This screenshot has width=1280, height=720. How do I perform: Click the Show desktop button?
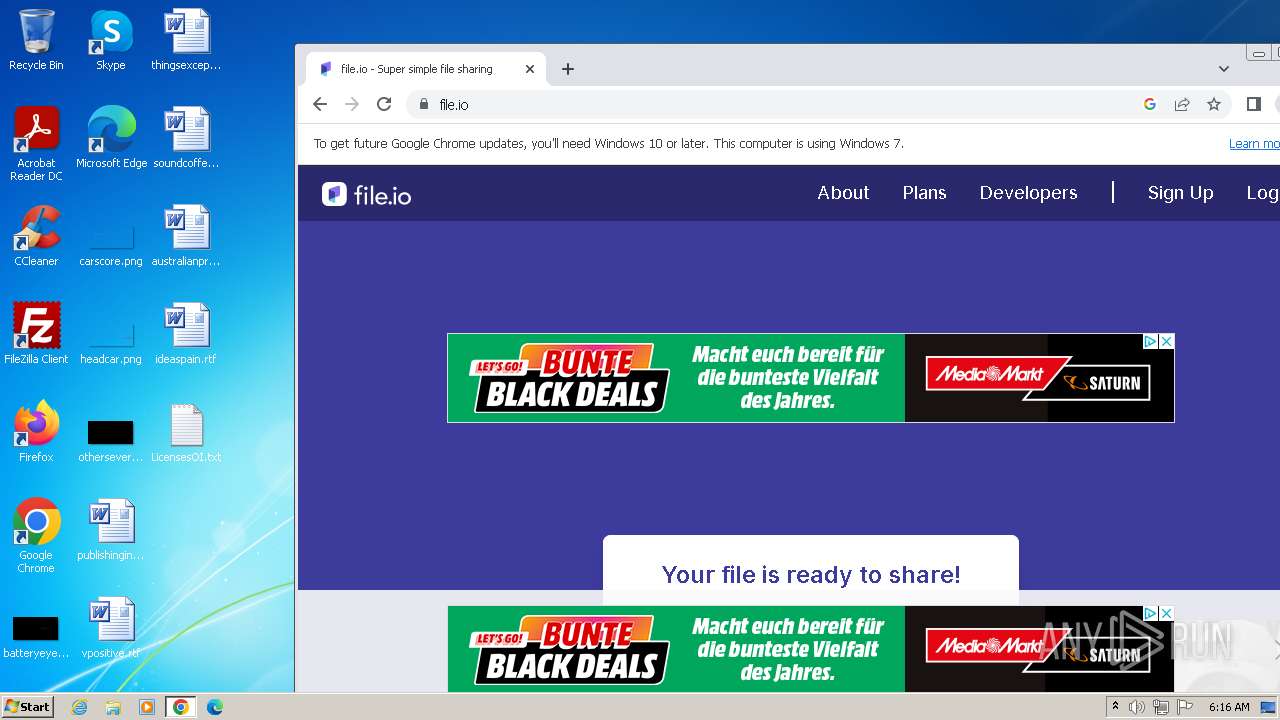pos(1270,707)
